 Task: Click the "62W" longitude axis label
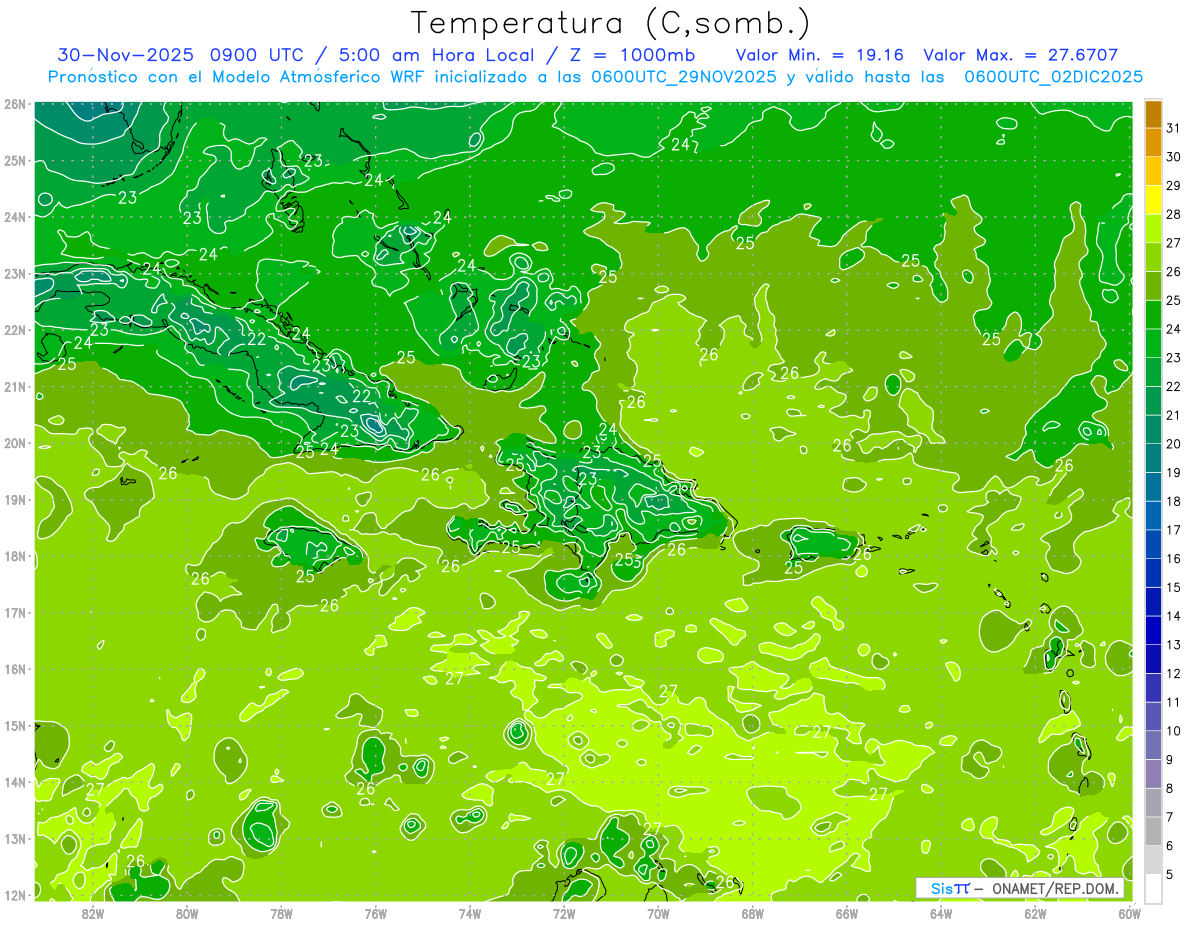coord(1035,912)
